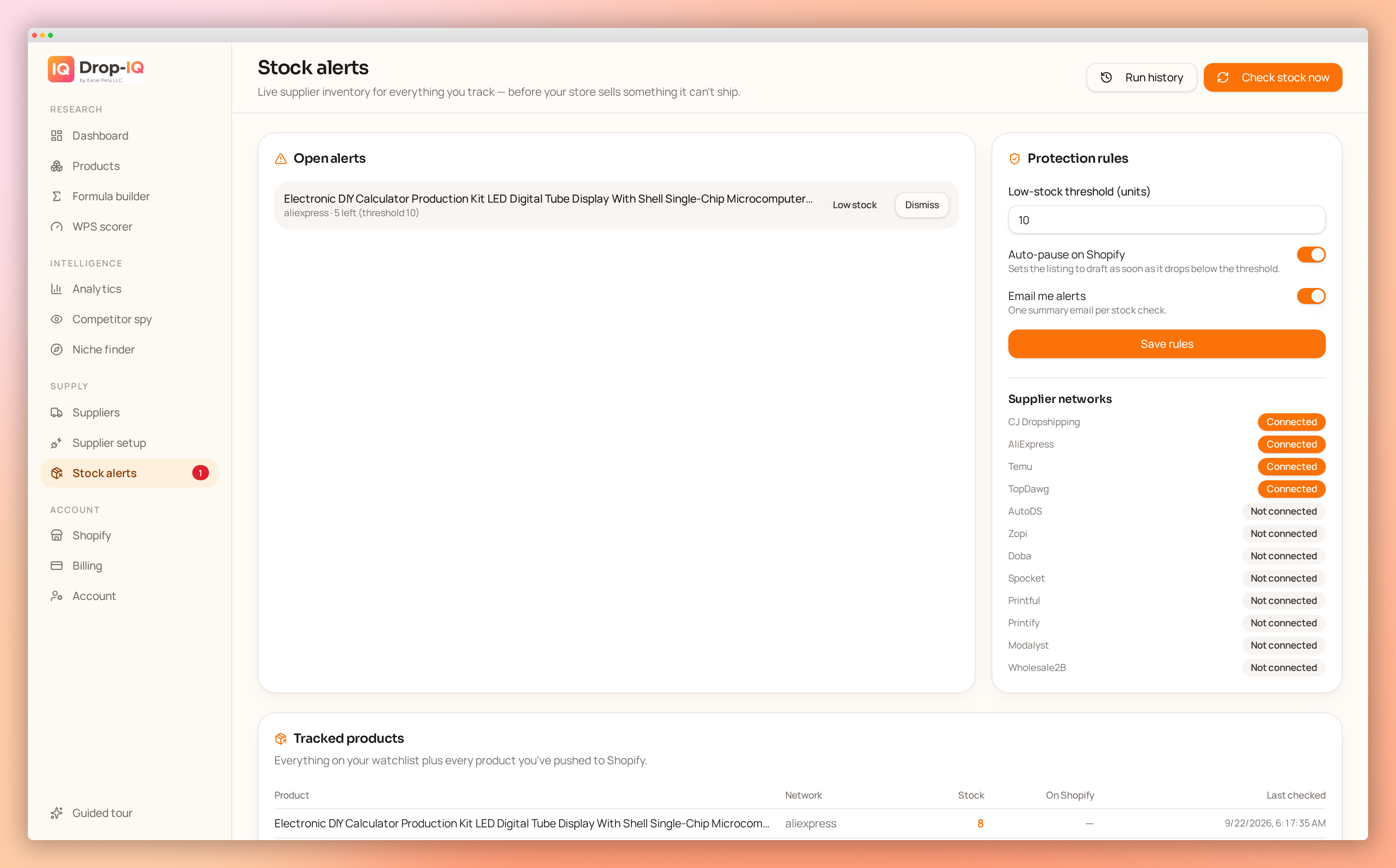Open the Account page
This screenshot has width=1396, height=868.
(x=130, y=596)
